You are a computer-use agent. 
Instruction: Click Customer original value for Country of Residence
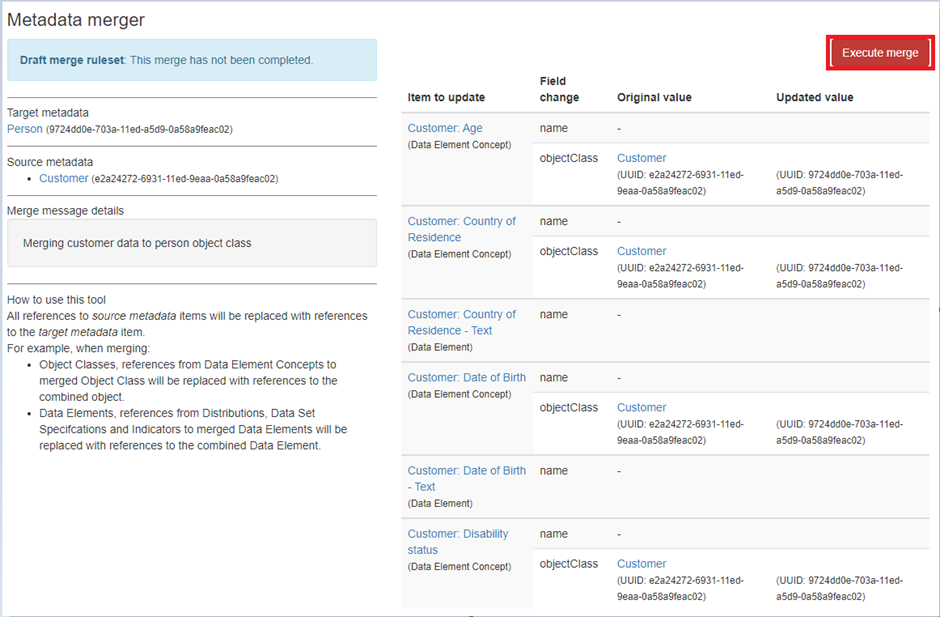[x=641, y=251]
